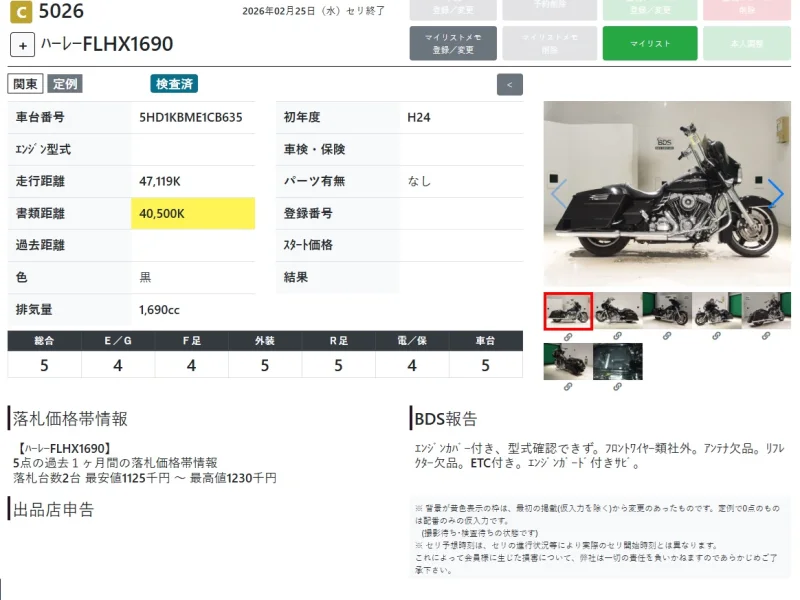Click the 1,690cc displacement value
The height and width of the screenshot is (600, 800).
159,310
